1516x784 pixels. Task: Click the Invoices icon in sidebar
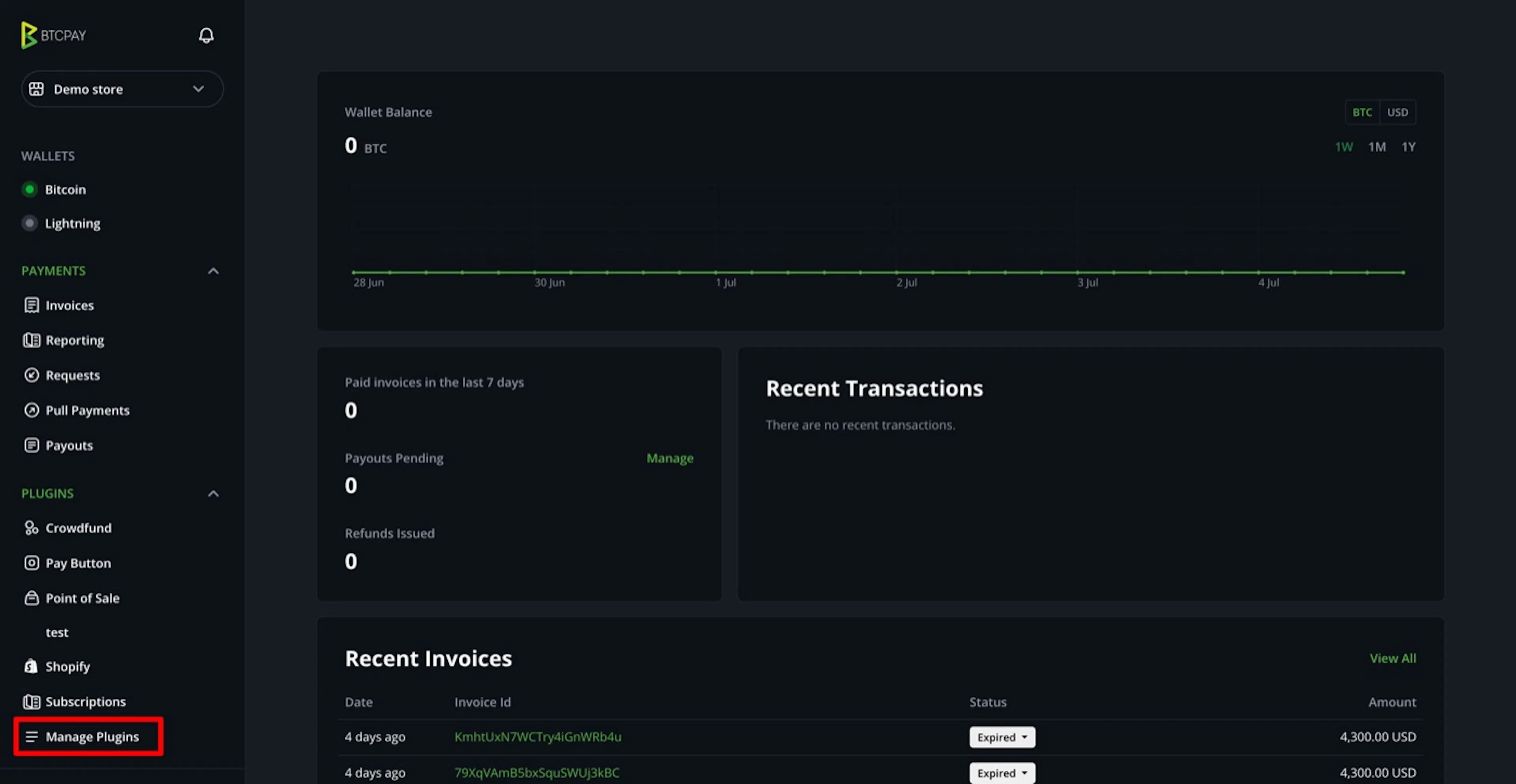32,305
